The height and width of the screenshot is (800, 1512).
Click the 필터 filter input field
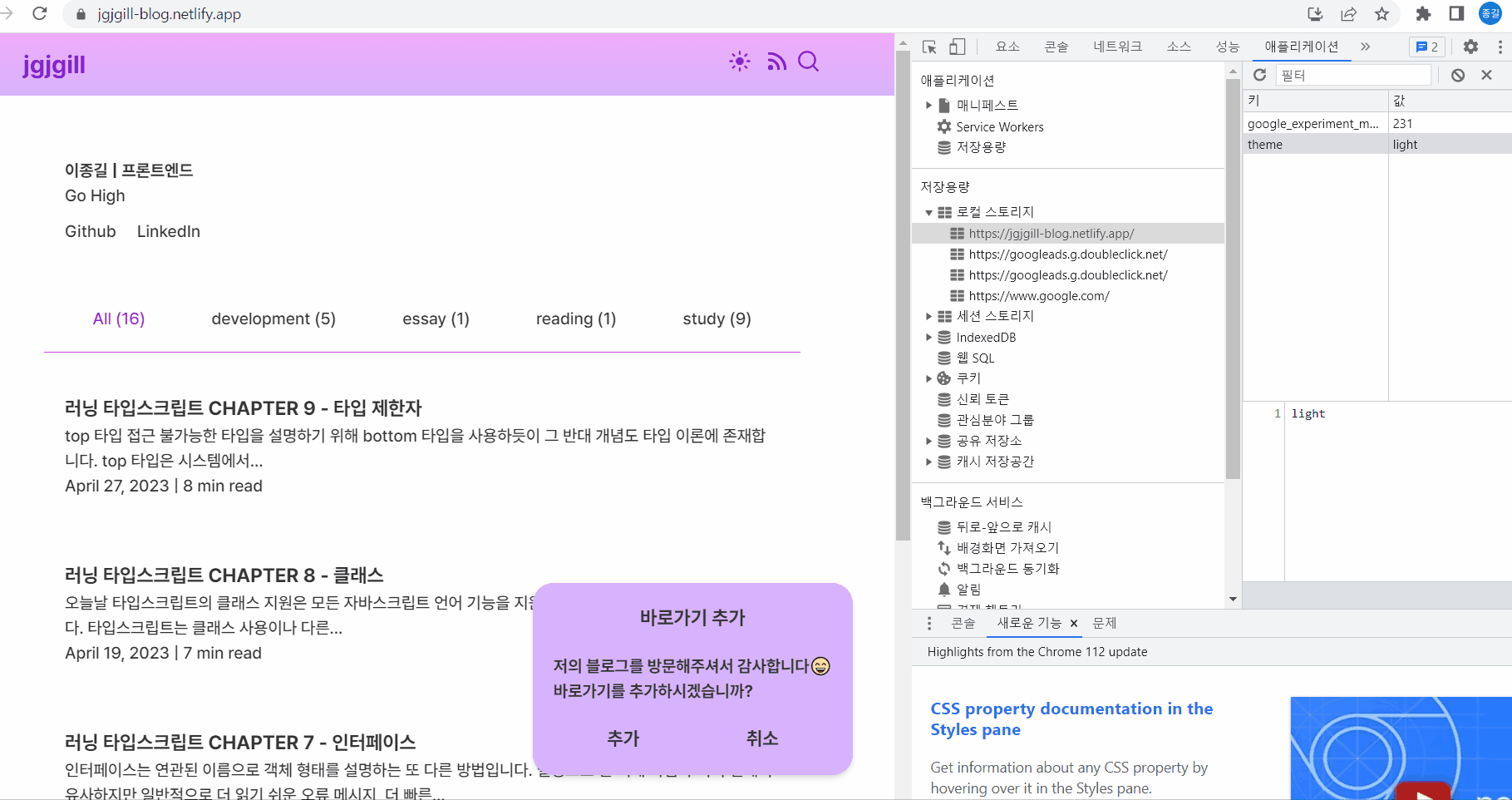coord(1352,76)
